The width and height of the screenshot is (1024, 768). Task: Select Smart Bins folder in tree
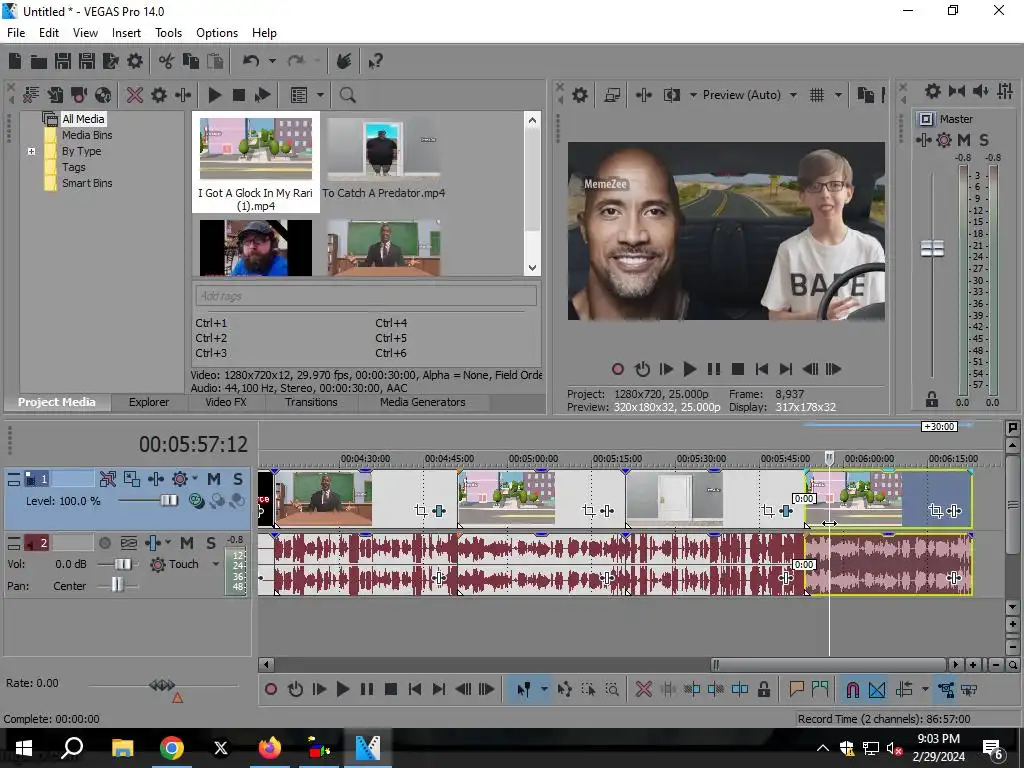[x=87, y=183]
